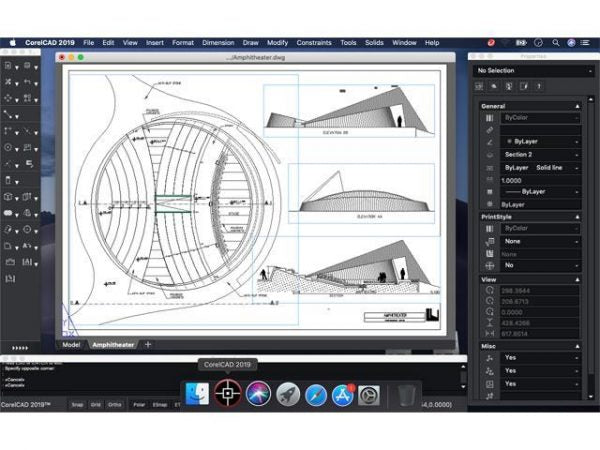Click the rounded pill-shaped solid icon in toolbar
The width and height of the screenshot is (600, 450).
click(8, 213)
